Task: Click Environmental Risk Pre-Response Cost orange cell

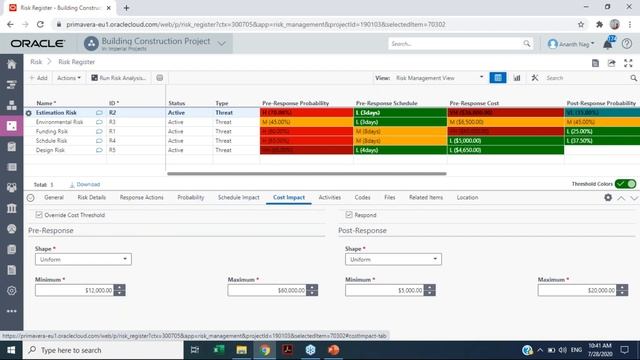Action: 506,122
